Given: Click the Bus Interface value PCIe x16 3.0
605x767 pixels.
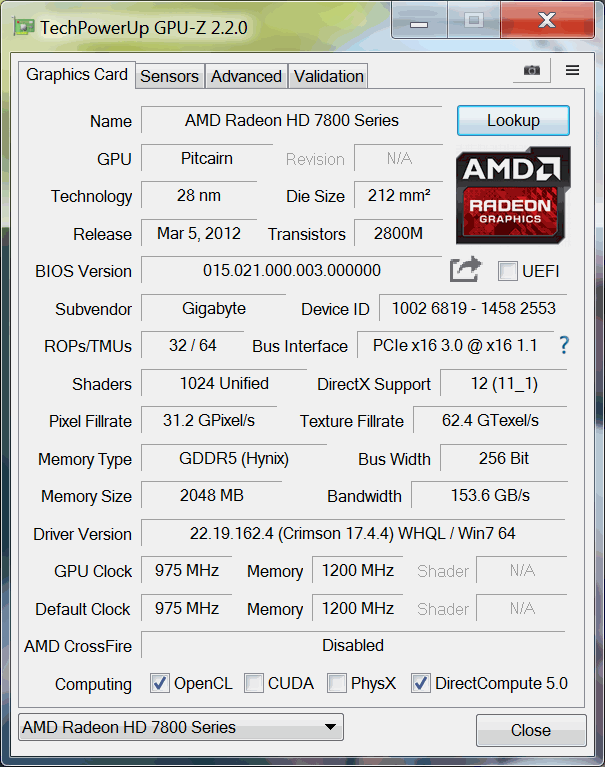Looking at the screenshot, I should click(x=455, y=345).
